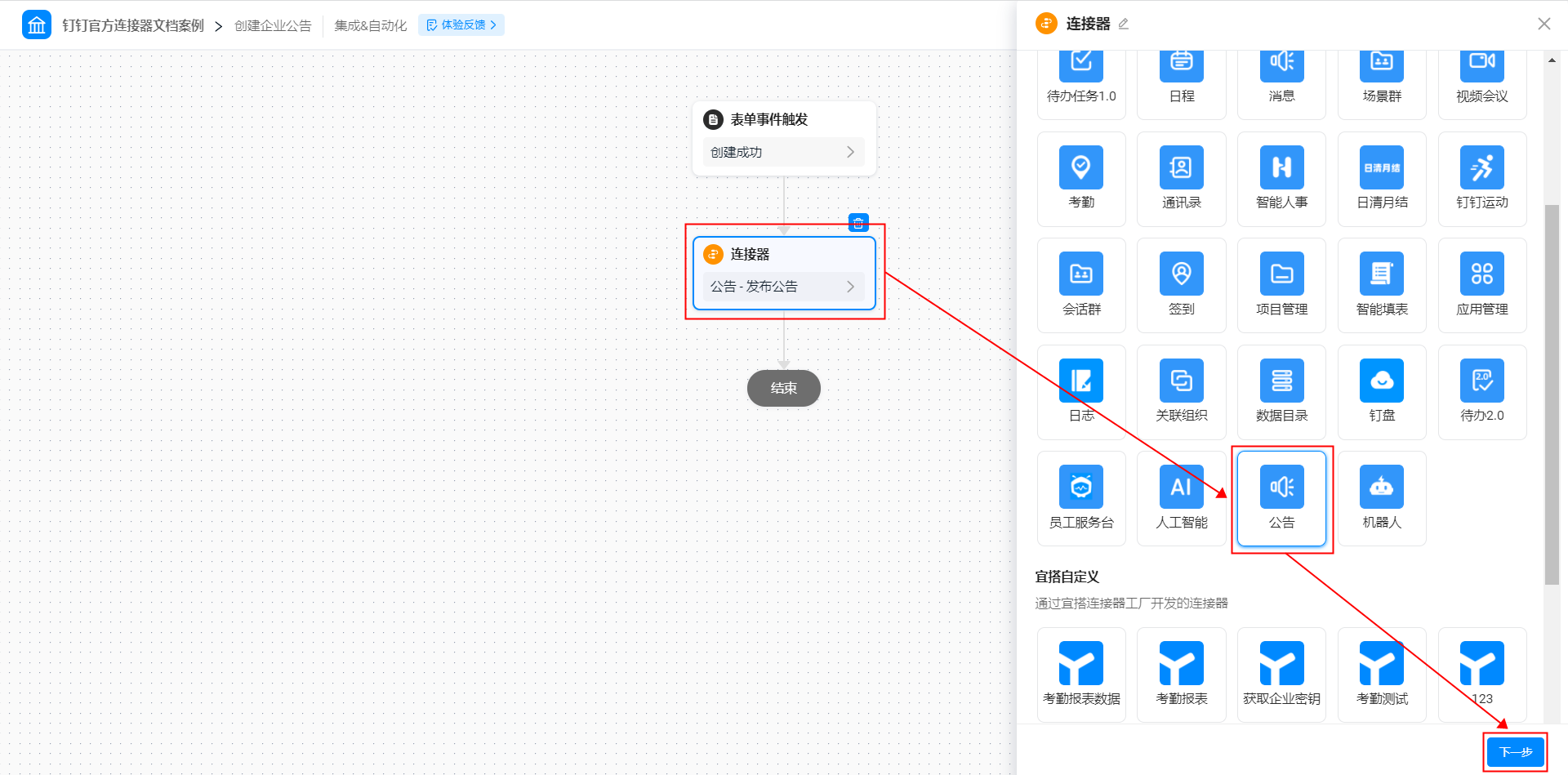Click the 创建企业公告 page title
Screen dimensions: 1568x775
273,25
